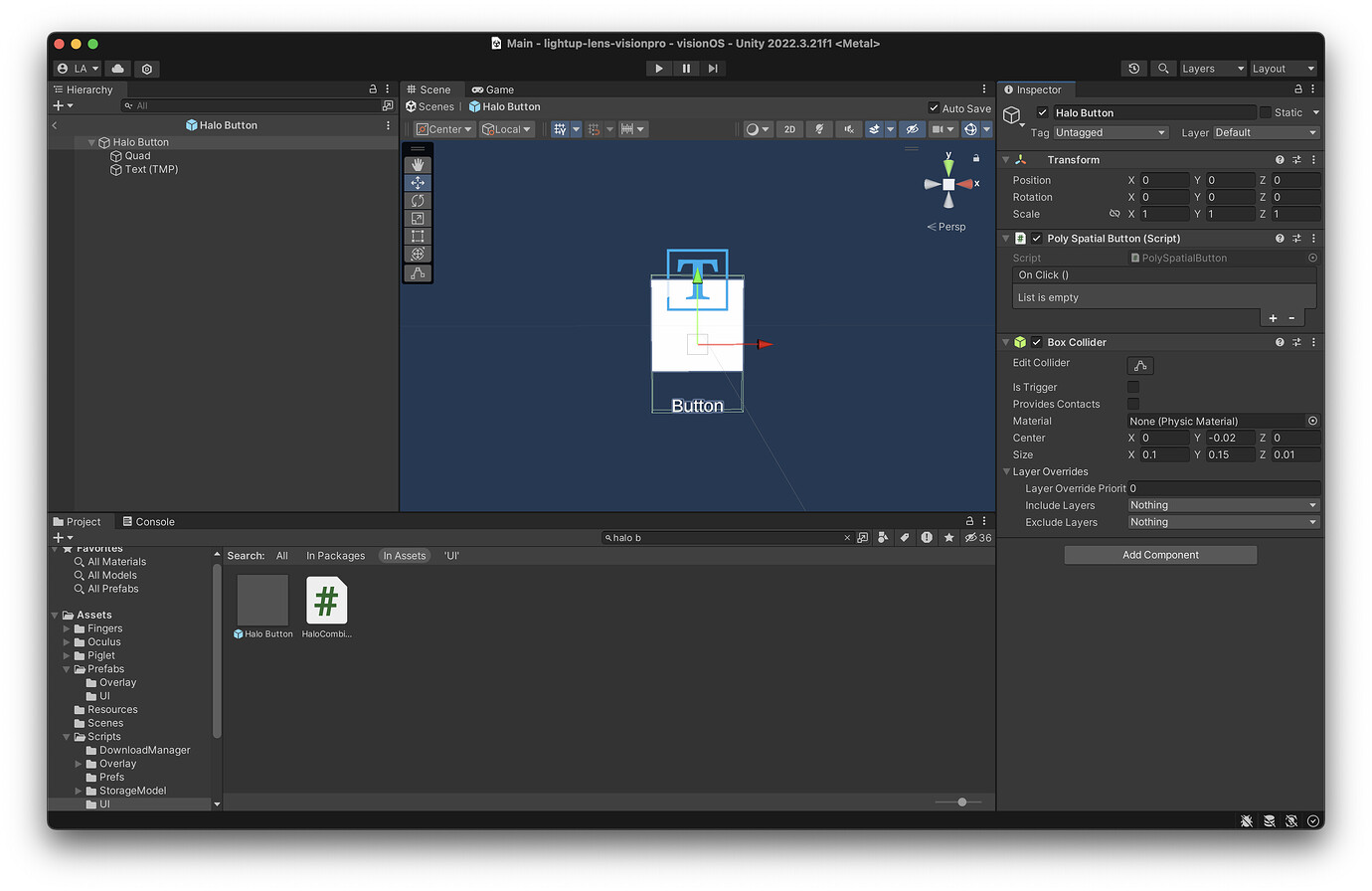Open the Tag dropdown showing Untagged

[1111, 131]
